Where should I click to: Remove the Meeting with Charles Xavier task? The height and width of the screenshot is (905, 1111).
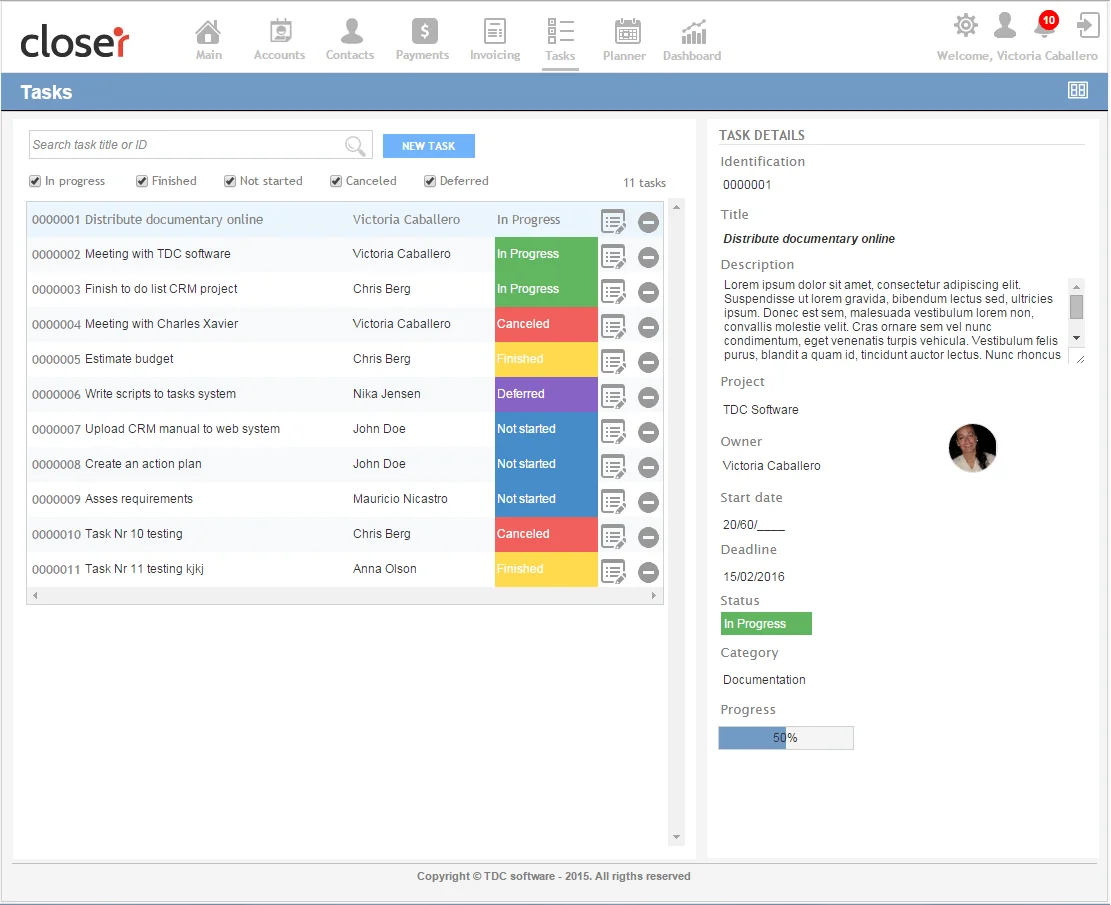point(648,327)
